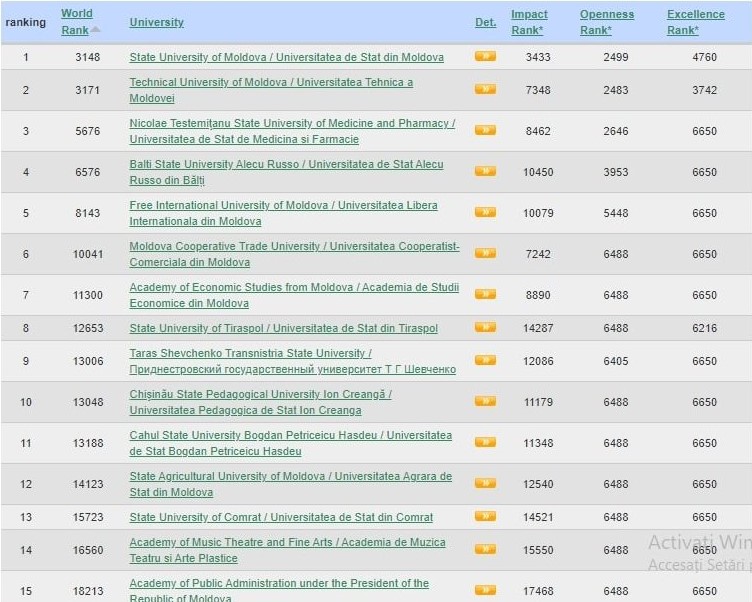Open Chișinău State Pedagogical University Ion Creangă link
Image resolution: width=752 pixels, height=602 pixels.
(x=260, y=402)
